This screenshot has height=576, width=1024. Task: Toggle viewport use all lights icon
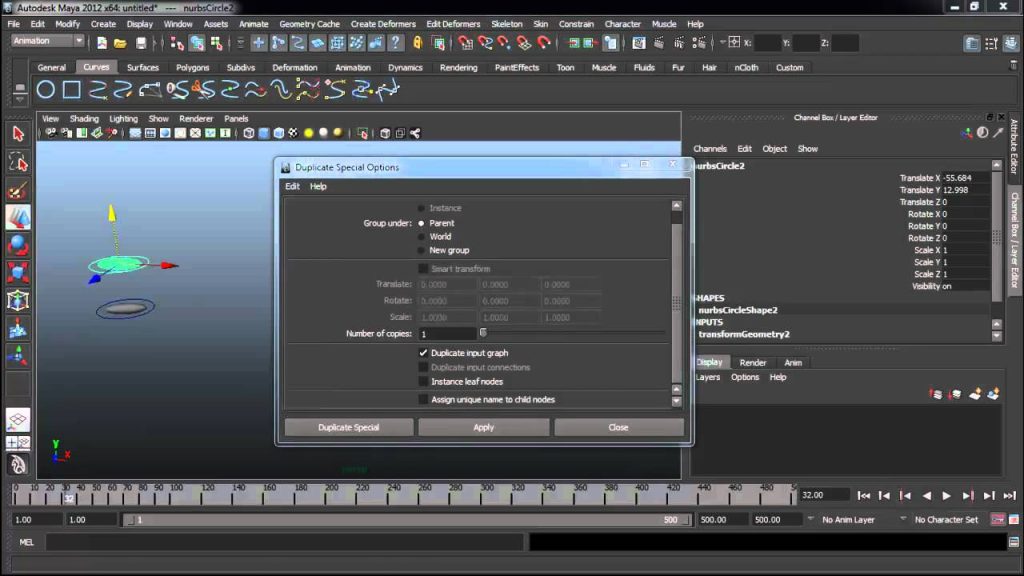pos(308,133)
